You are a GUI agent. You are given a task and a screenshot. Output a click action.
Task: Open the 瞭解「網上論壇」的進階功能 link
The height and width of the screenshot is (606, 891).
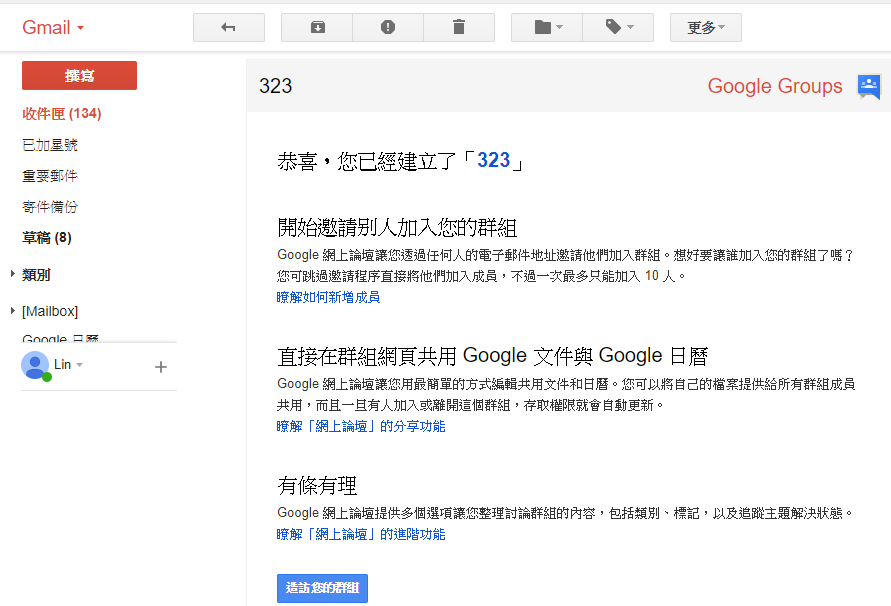[361, 534]
